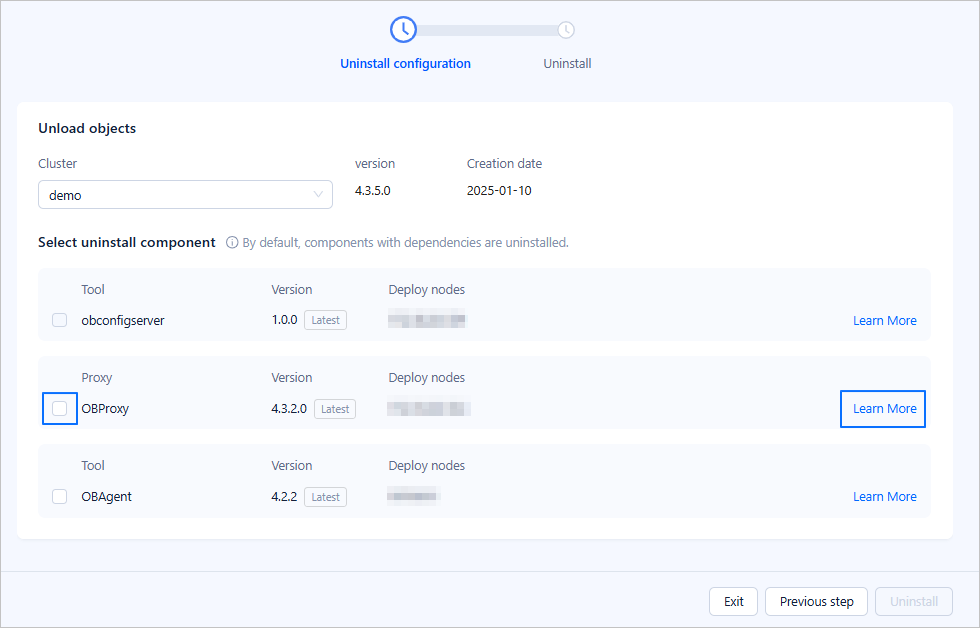Click the Latest tag next to version 1.0.0
The height and width of the screenshot is (628, 980).
click(x=325, y=321)
